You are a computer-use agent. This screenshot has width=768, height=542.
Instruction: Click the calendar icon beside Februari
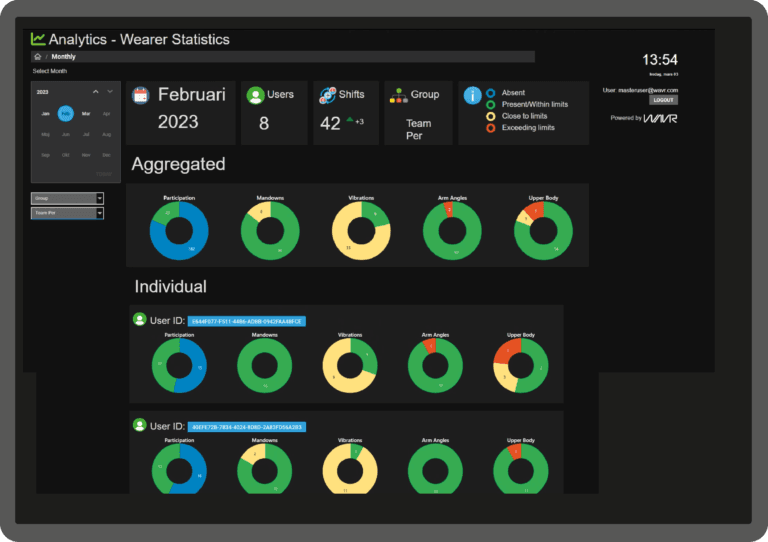(141, 95)
